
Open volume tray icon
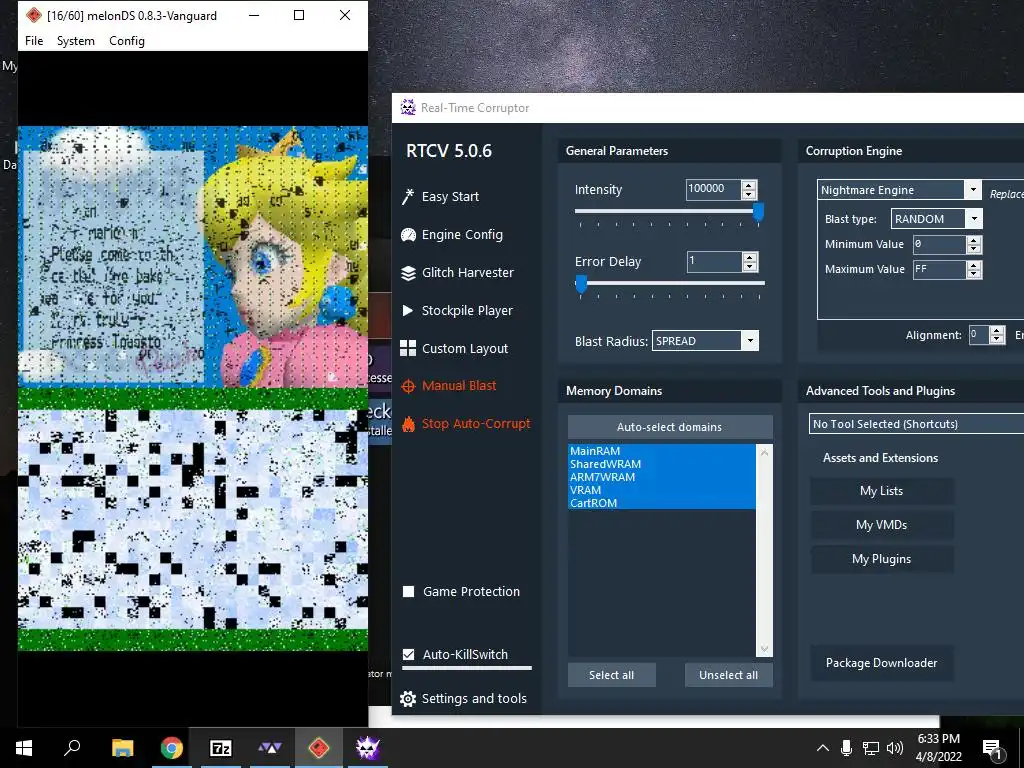(x=895, y=748)
